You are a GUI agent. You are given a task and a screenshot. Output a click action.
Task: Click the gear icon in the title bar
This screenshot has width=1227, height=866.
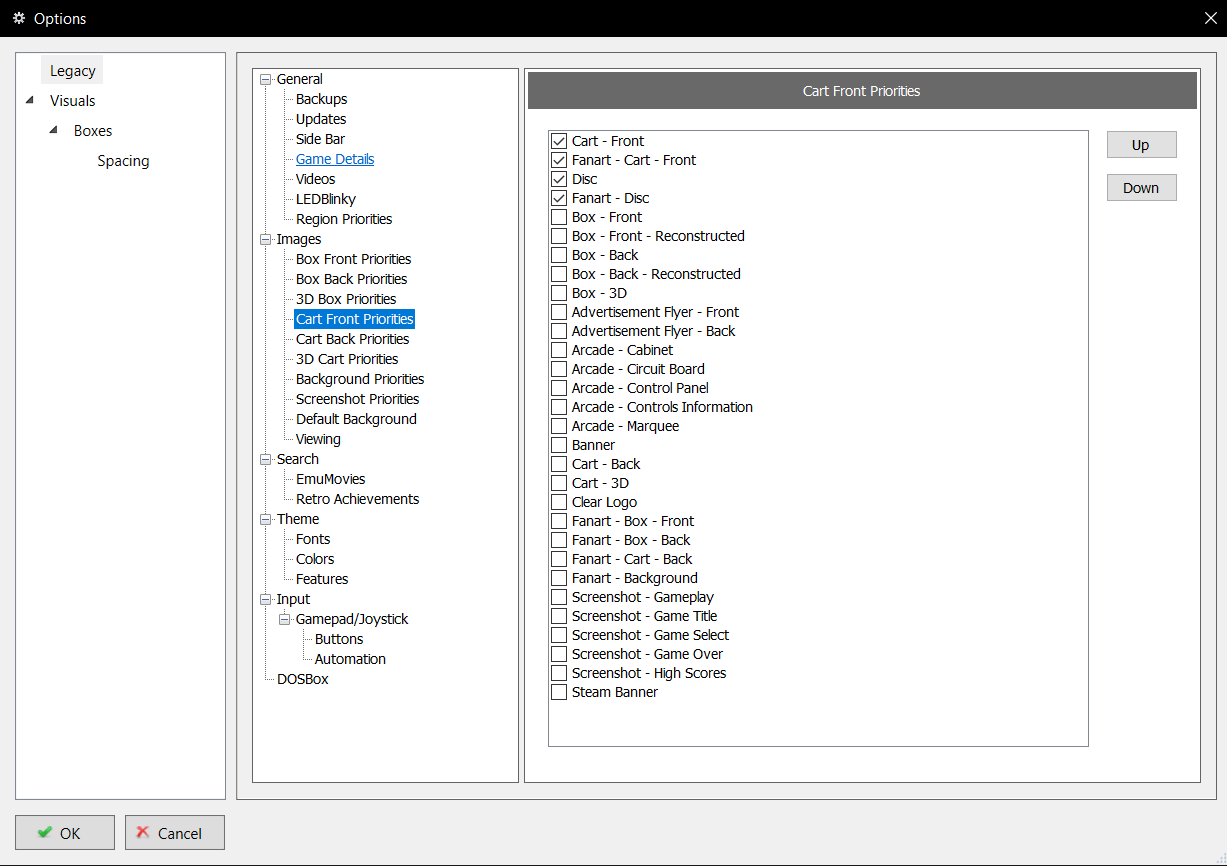pyautogui.click(x=18, y=18)
